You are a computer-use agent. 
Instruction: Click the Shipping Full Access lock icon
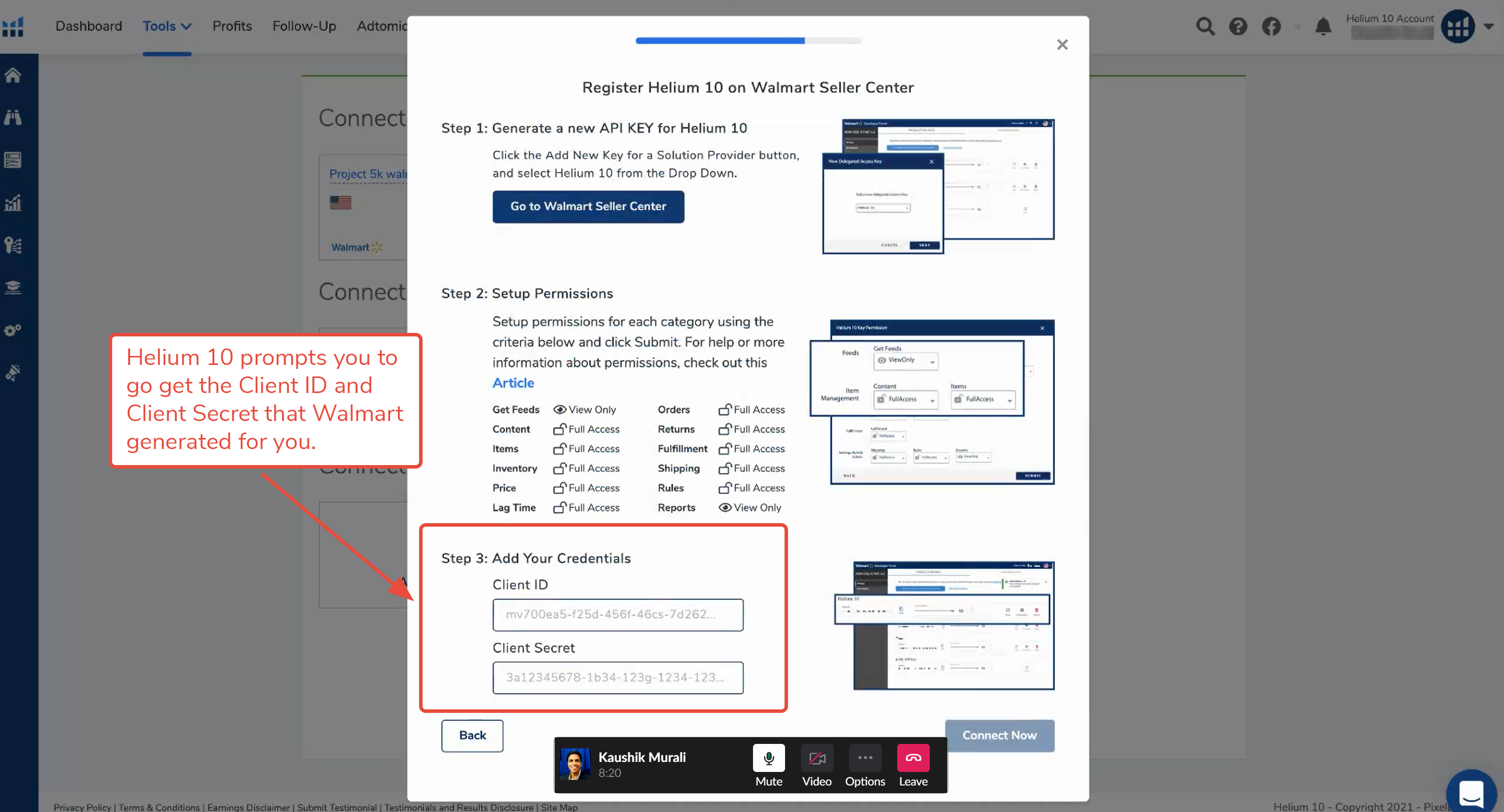pos(724,468)
